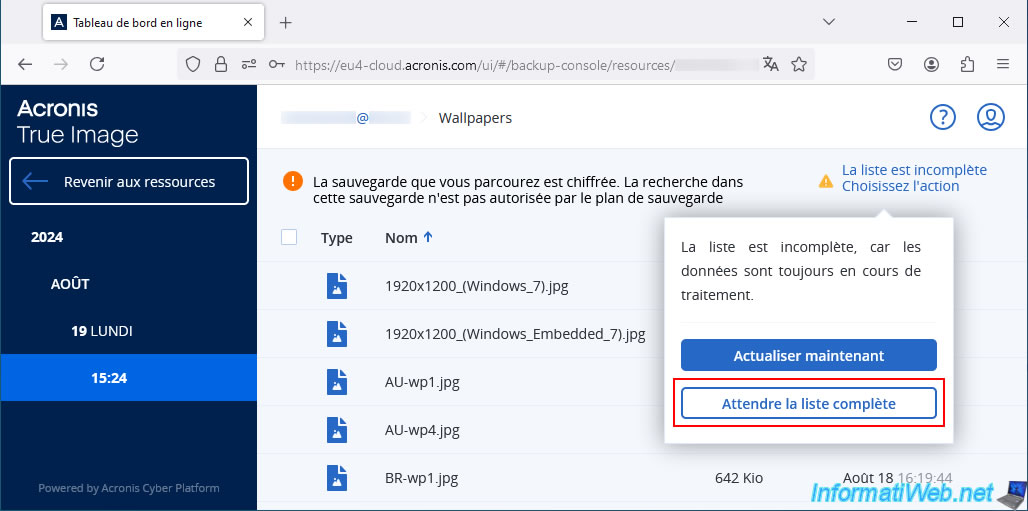1028x511 pixels.
Task: Reload the page with the refresh icon
Action: [97, 64]
